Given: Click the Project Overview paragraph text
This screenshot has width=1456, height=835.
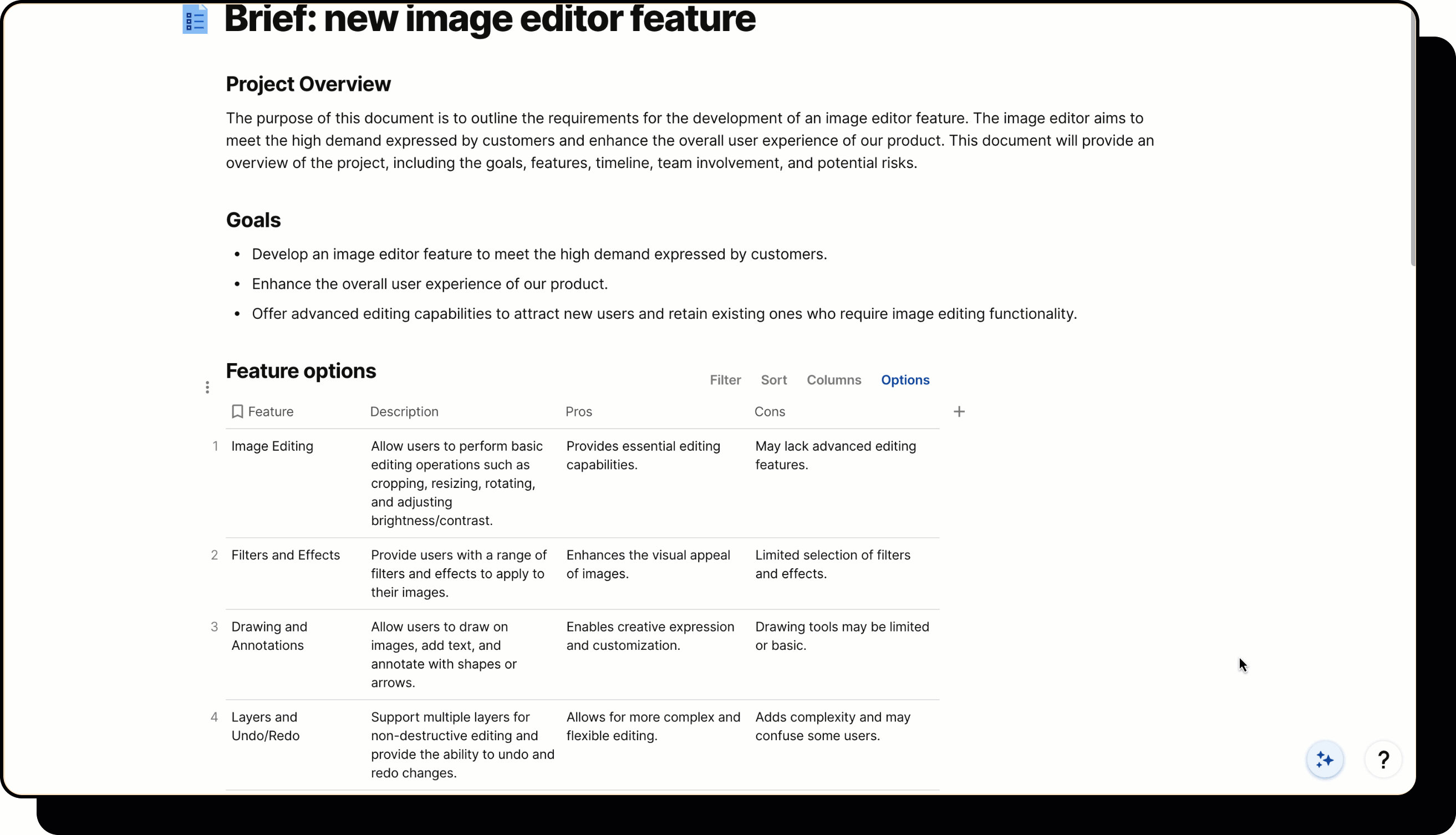Looking at the screenshot, I should pyautogui.click(x=689, y=140).
